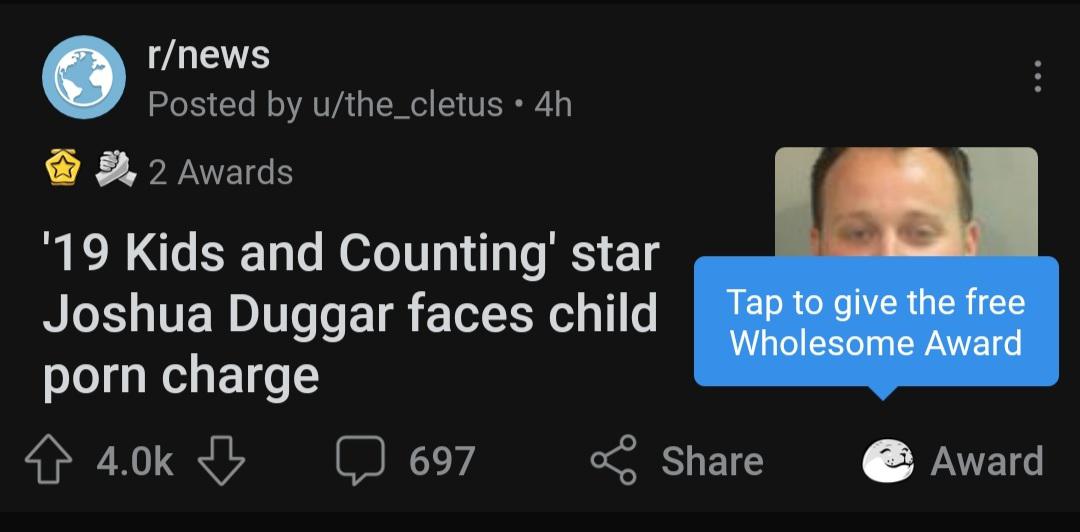
Task: Open the r/news subreddit name link
Action: click(209, 55)
